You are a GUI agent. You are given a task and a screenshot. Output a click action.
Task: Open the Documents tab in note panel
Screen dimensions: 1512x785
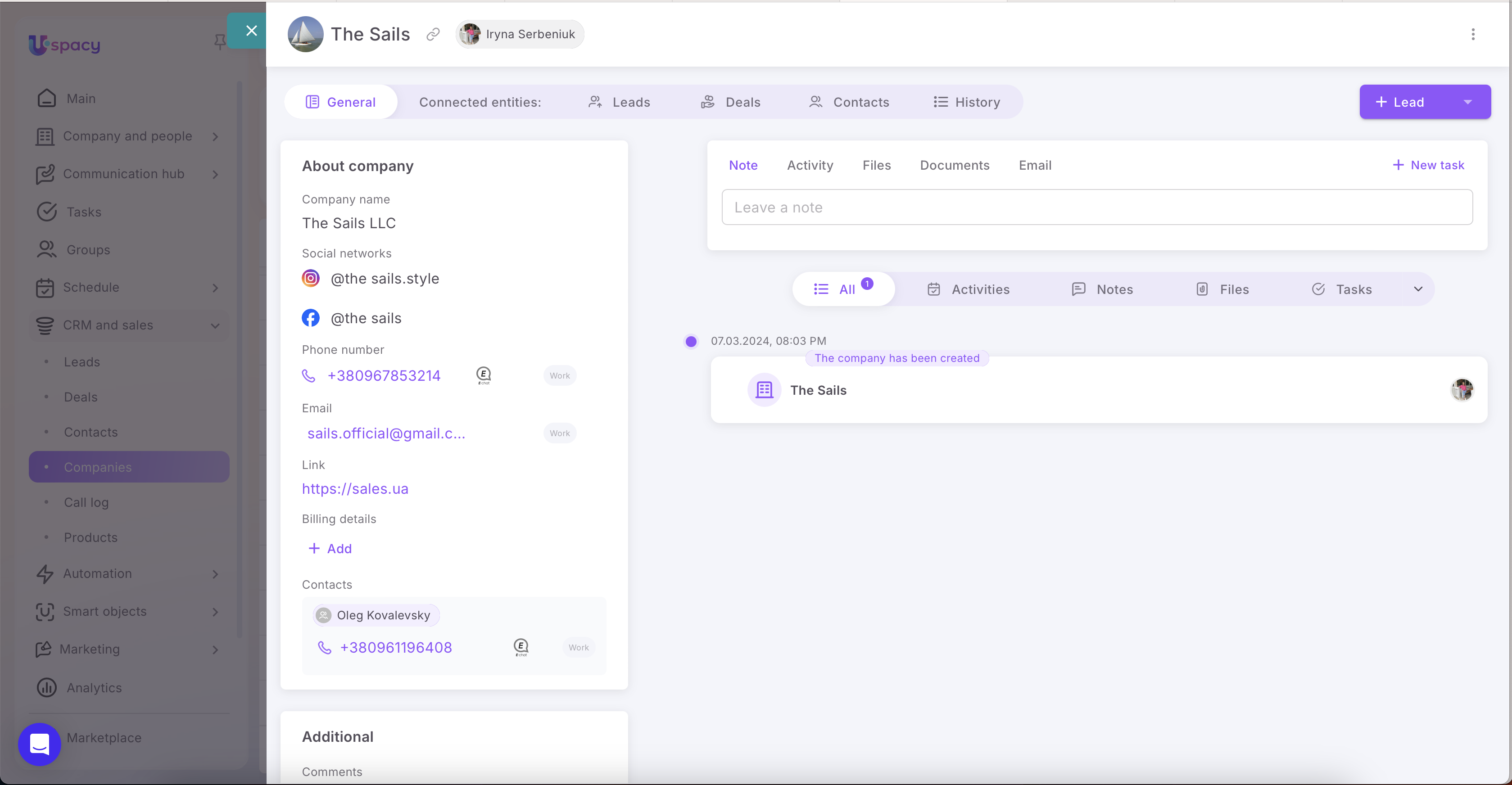click(954, 166)
